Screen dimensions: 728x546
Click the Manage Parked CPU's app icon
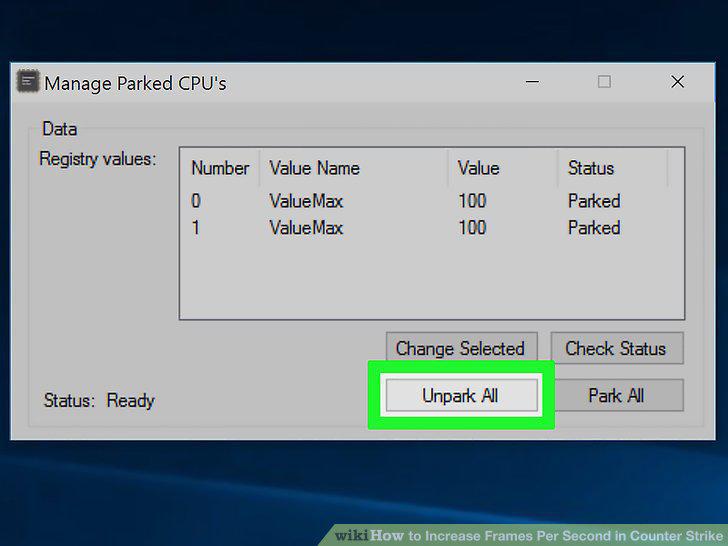[28, 82]
